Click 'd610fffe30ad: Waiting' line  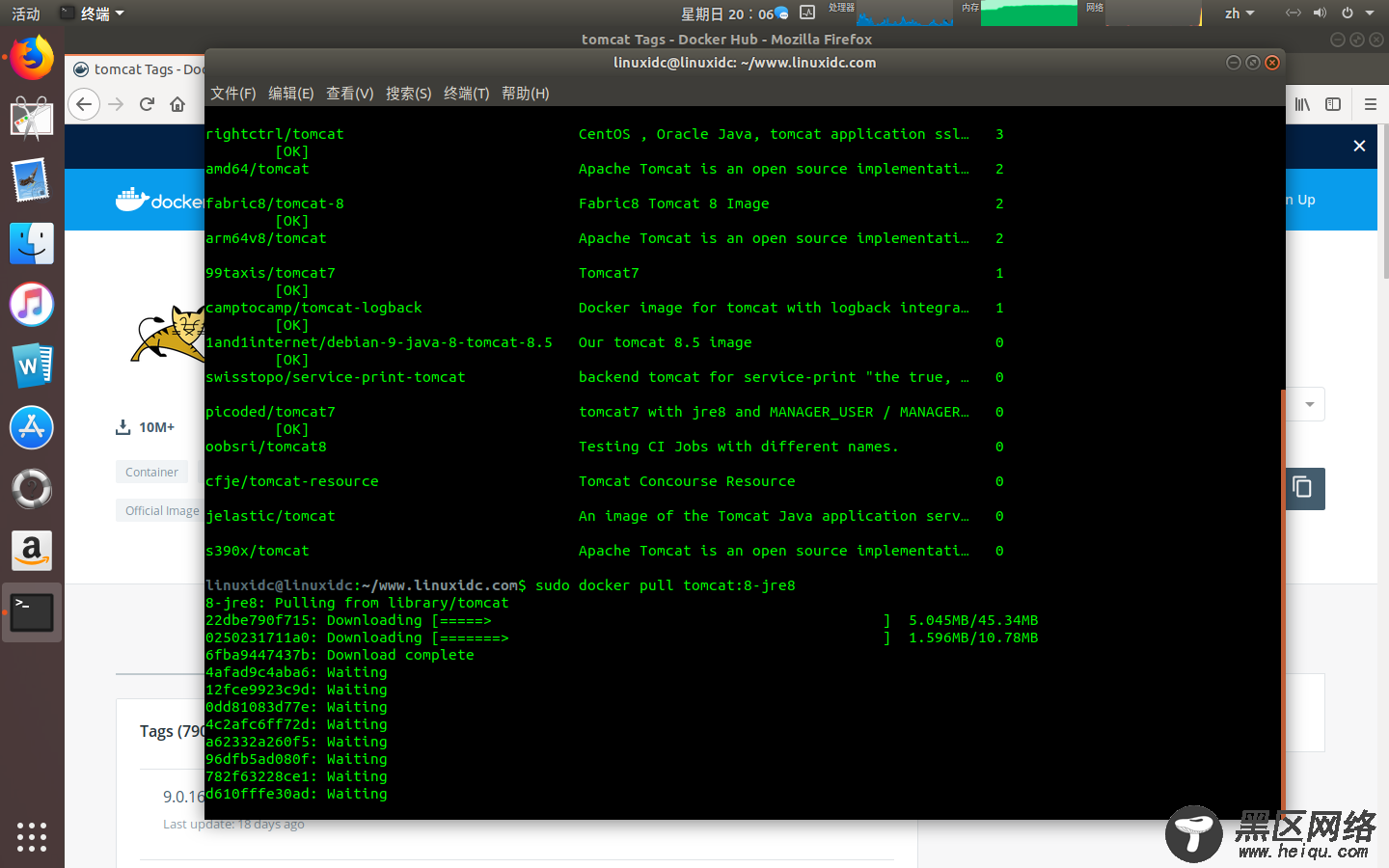tap(296, 794)
